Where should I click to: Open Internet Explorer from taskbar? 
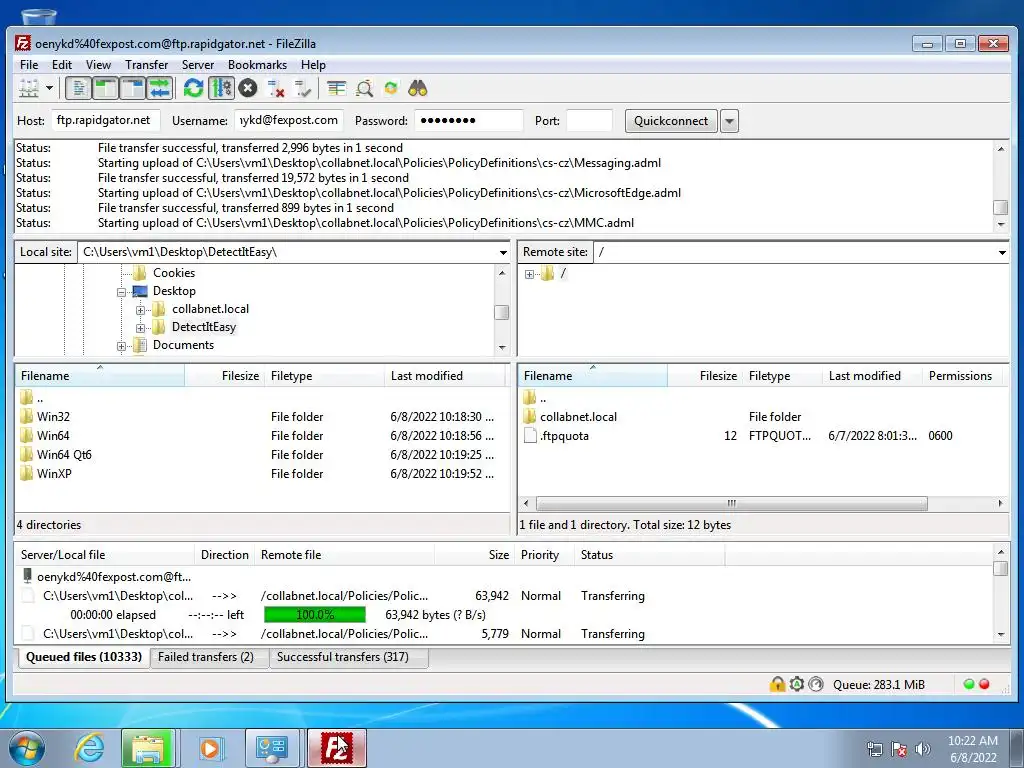tap(89, 748)
